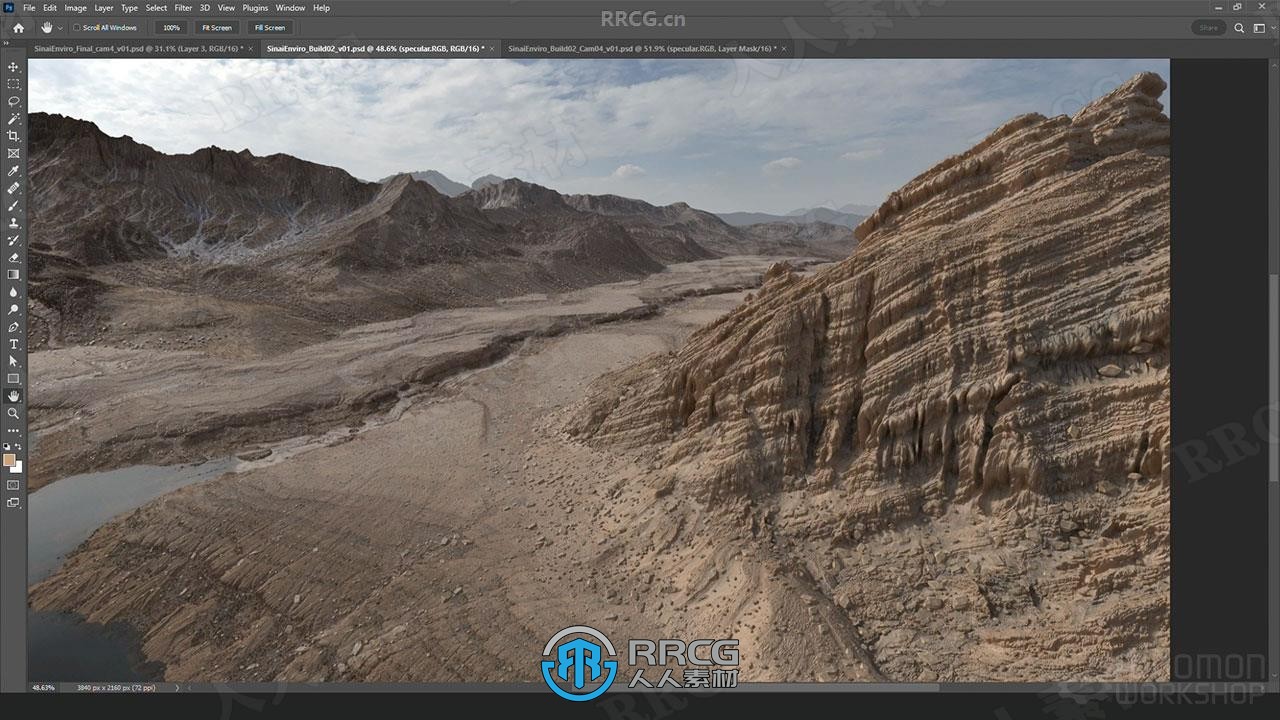Screen dimensions: 1280x720
Task: Click the Fit Screen button
Action: (216, 28)
